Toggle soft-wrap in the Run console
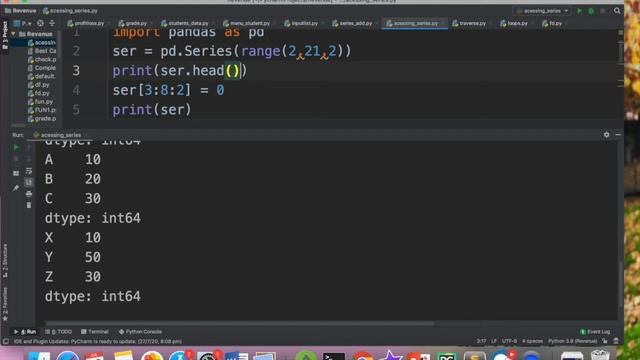The image size is (640, 360). 29,171
